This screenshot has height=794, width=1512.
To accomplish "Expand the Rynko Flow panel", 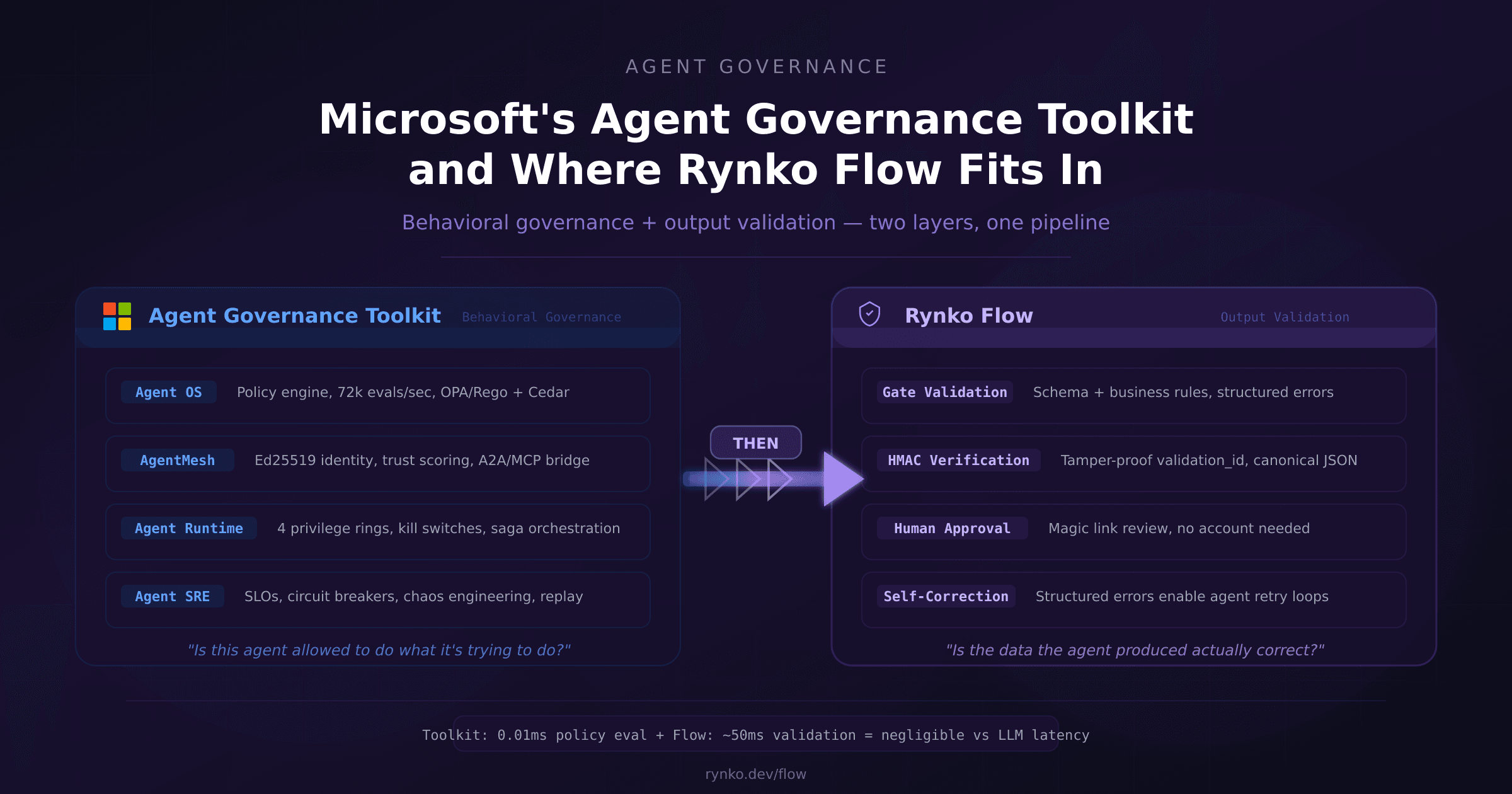I will point(968,315).
